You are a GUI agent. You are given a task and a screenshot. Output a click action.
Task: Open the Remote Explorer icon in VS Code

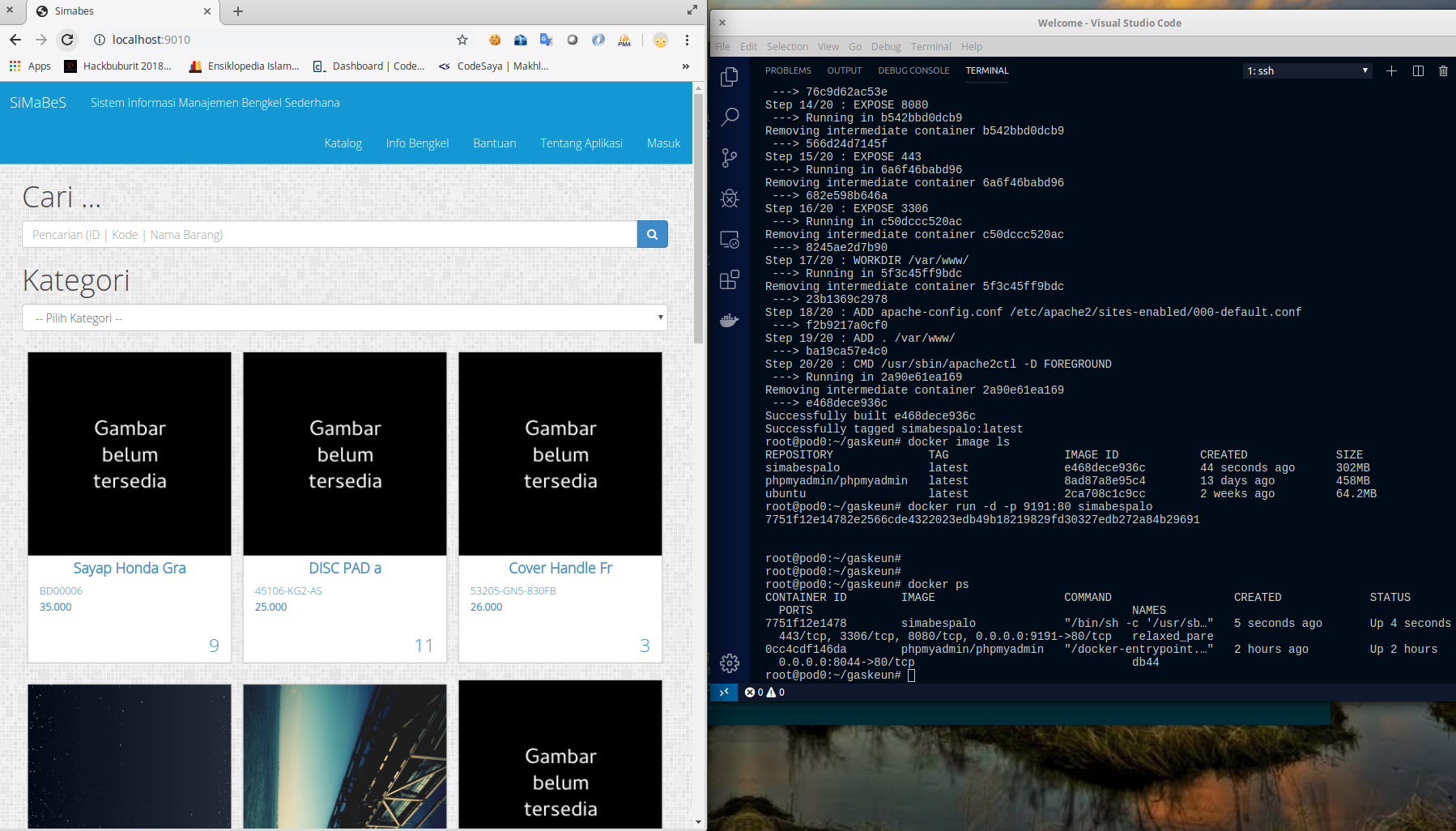pos(730,240)
